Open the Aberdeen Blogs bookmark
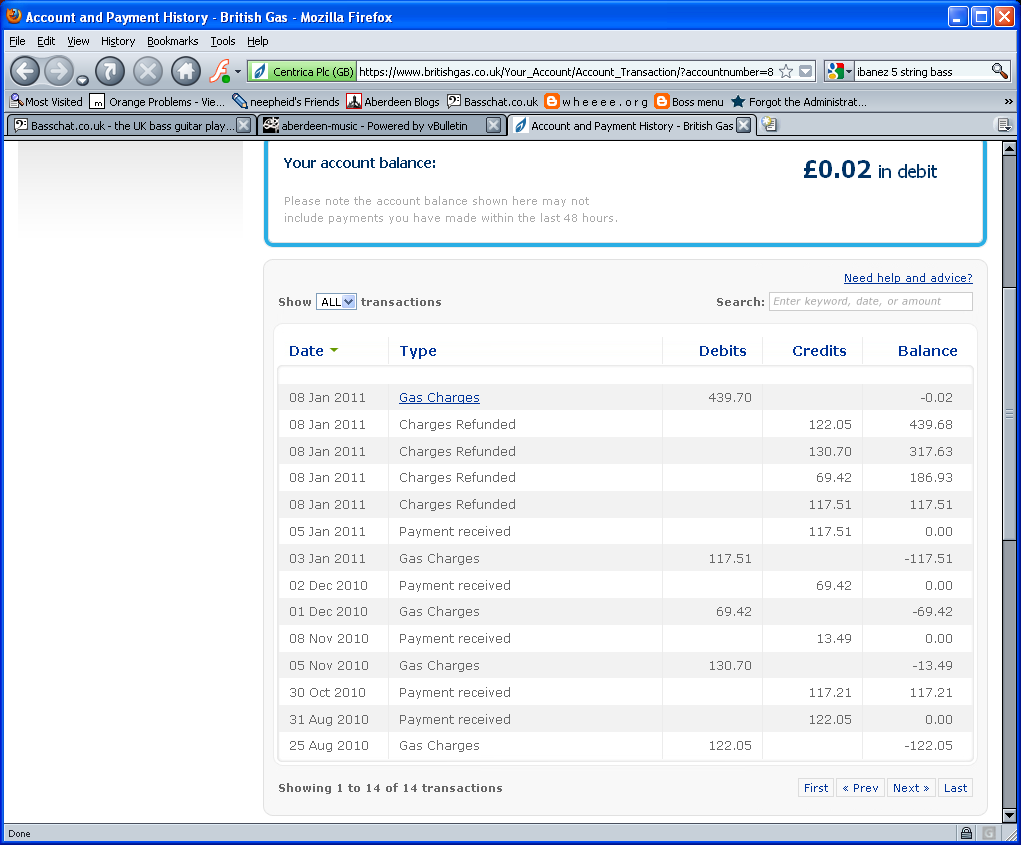The image size is (1021, 845). pos(393,102)
